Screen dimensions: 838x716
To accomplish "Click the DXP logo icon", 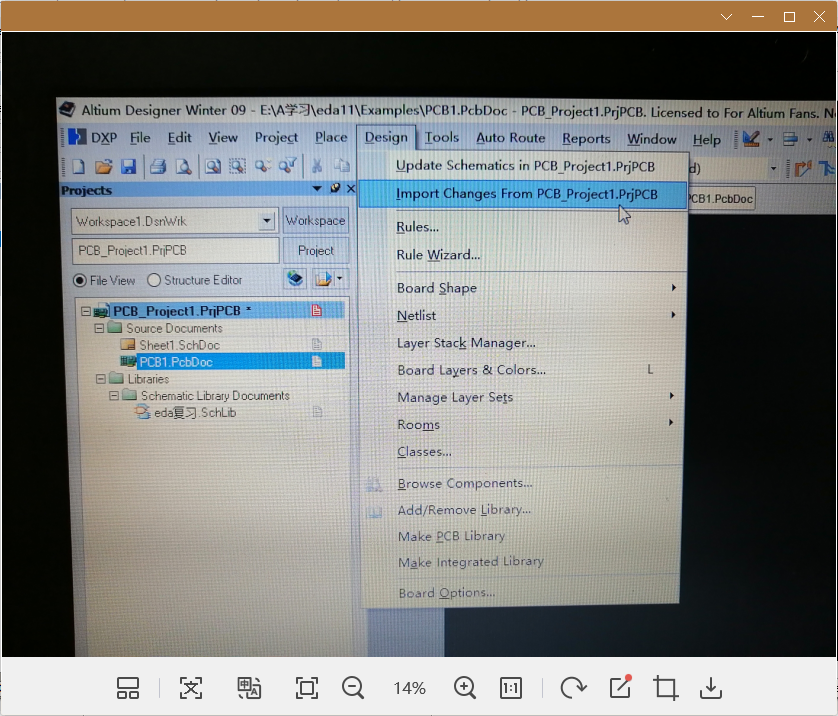I will tap(77, 137).
